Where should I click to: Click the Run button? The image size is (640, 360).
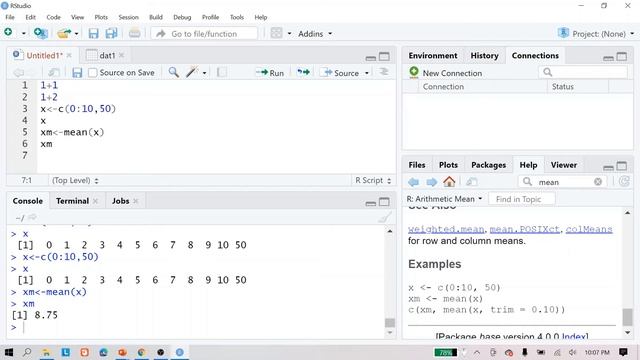point(269,73)
